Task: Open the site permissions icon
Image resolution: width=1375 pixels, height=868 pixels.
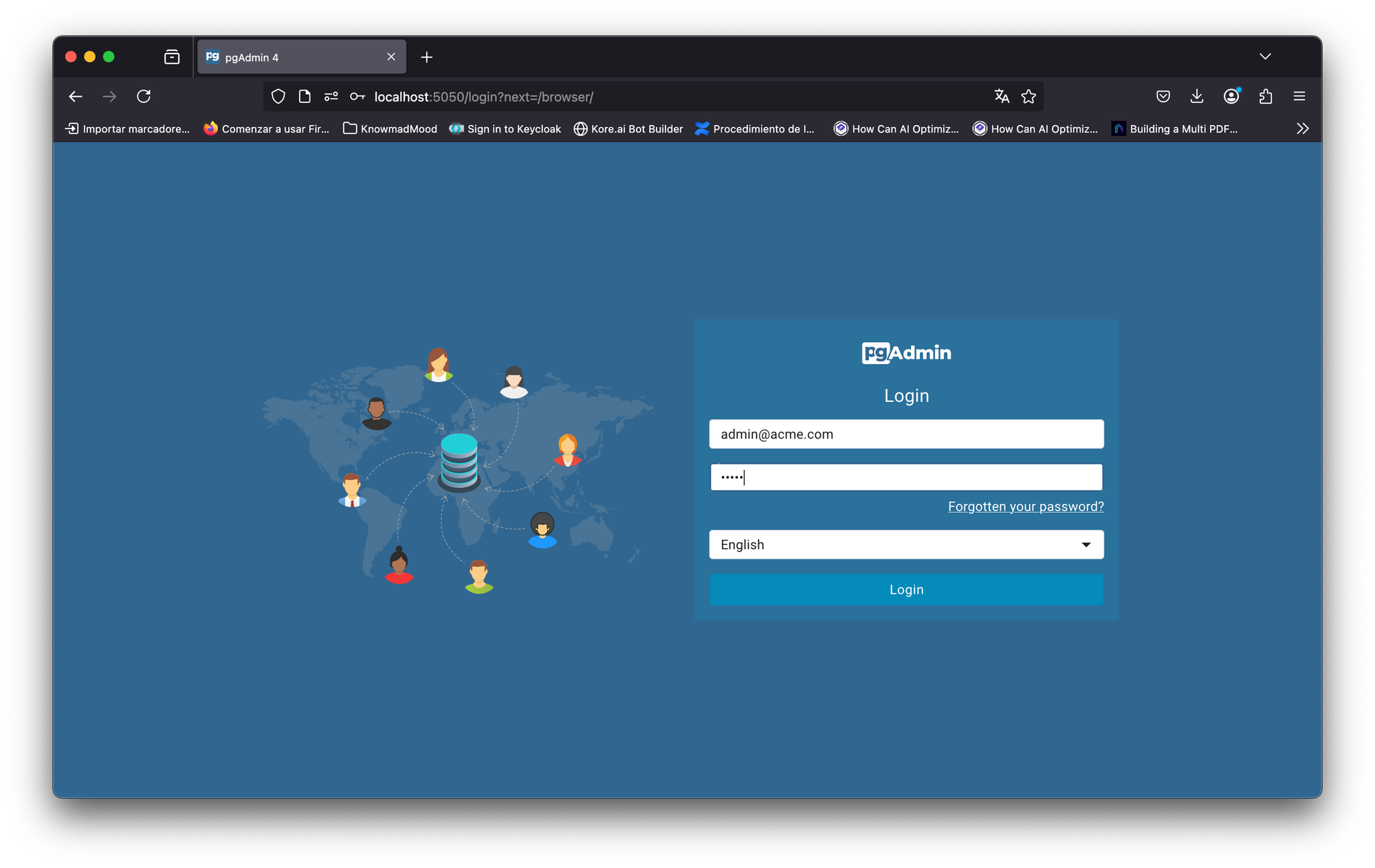Action: coord(331,97)
